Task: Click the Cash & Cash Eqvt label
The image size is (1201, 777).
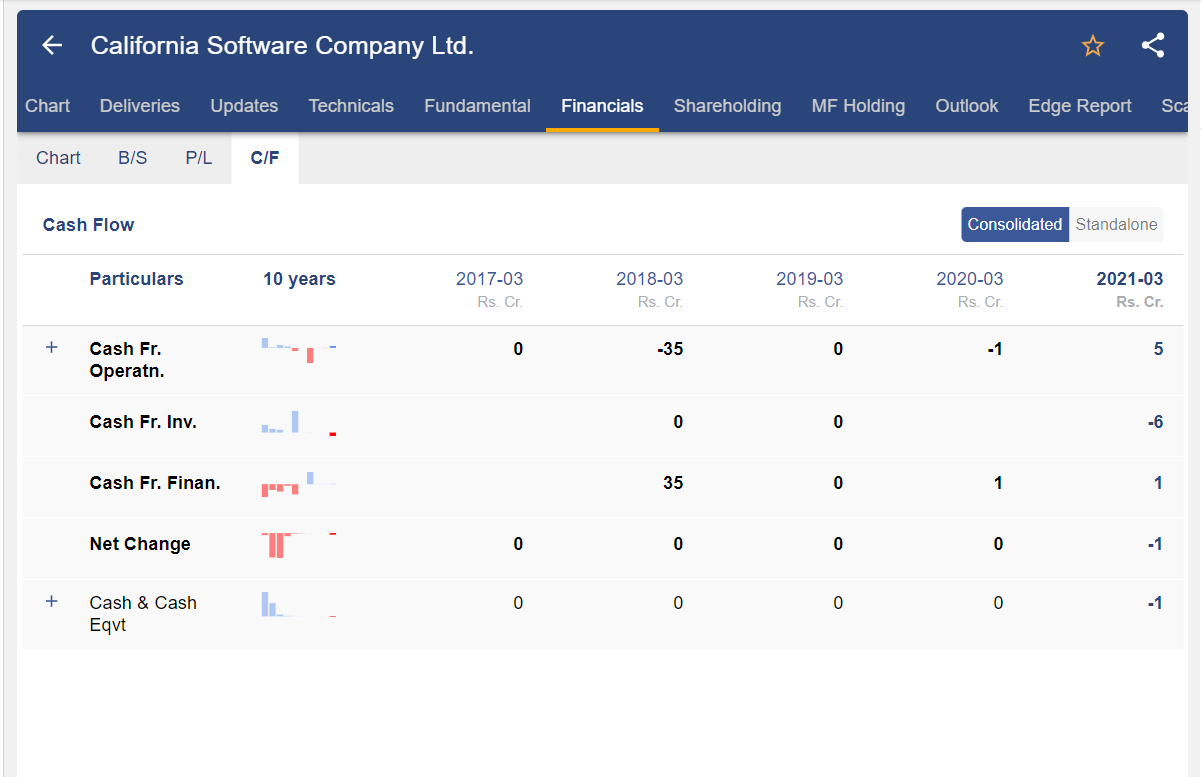Action: tap(143, 614)
